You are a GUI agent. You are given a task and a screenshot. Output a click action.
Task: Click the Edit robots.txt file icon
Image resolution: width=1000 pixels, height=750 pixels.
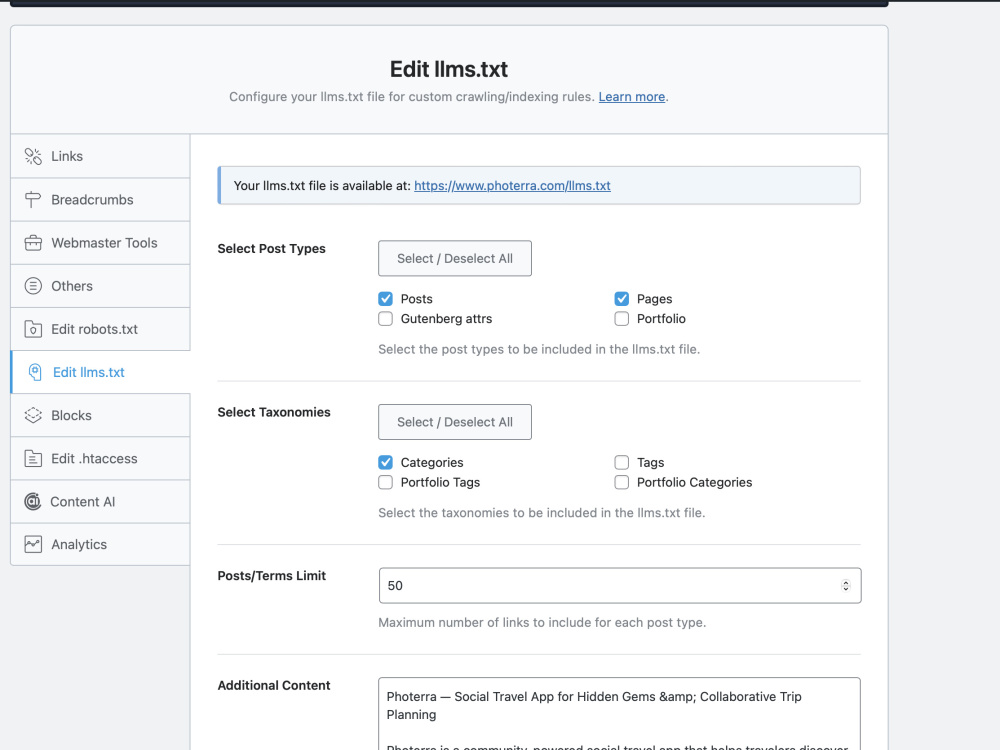(33, 329)
